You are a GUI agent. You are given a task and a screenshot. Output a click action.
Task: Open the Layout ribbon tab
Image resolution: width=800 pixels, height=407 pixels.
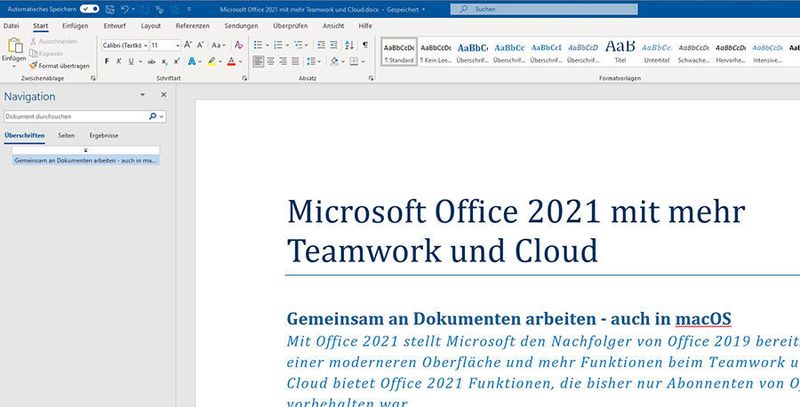[x=151, y=26]
